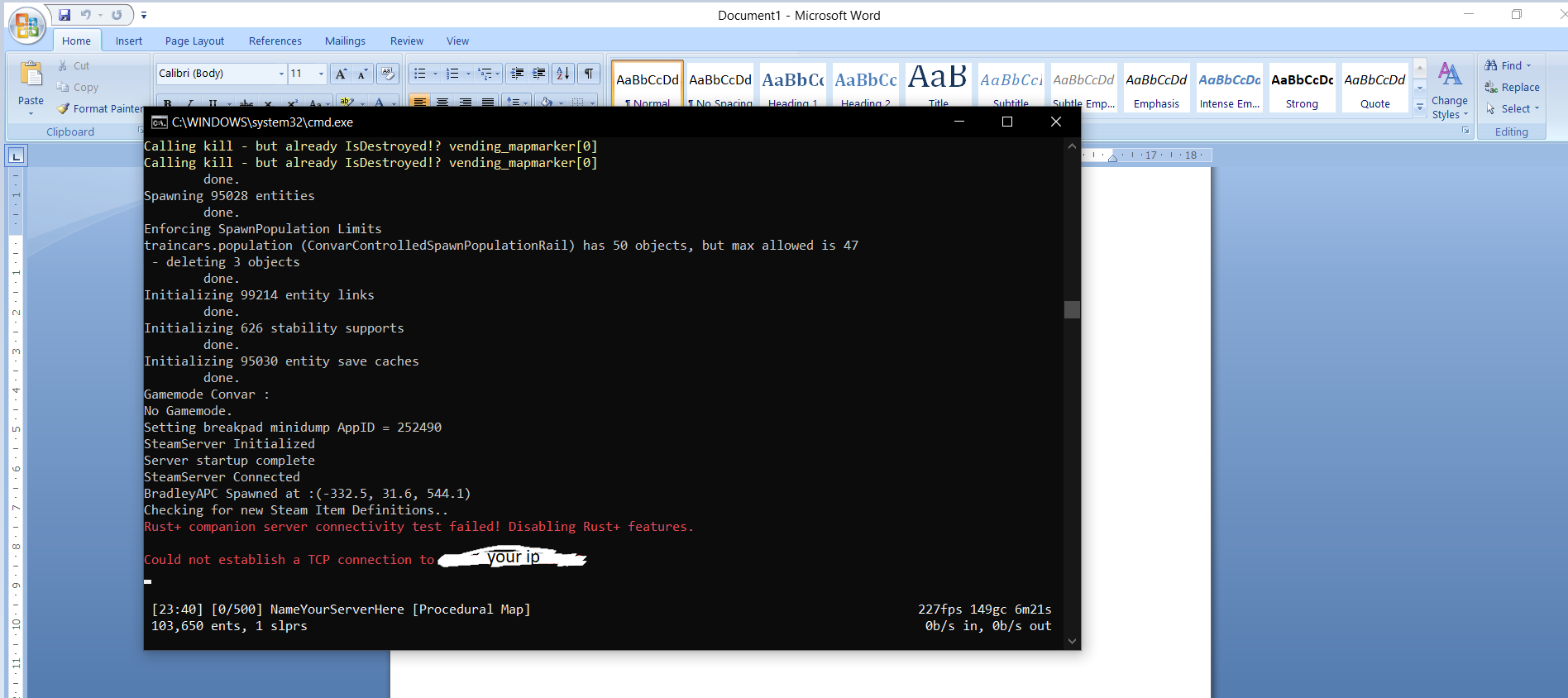Show the next row of the styles gallery
This screenshot has height=698, width=1568.
pos(1420,88)
